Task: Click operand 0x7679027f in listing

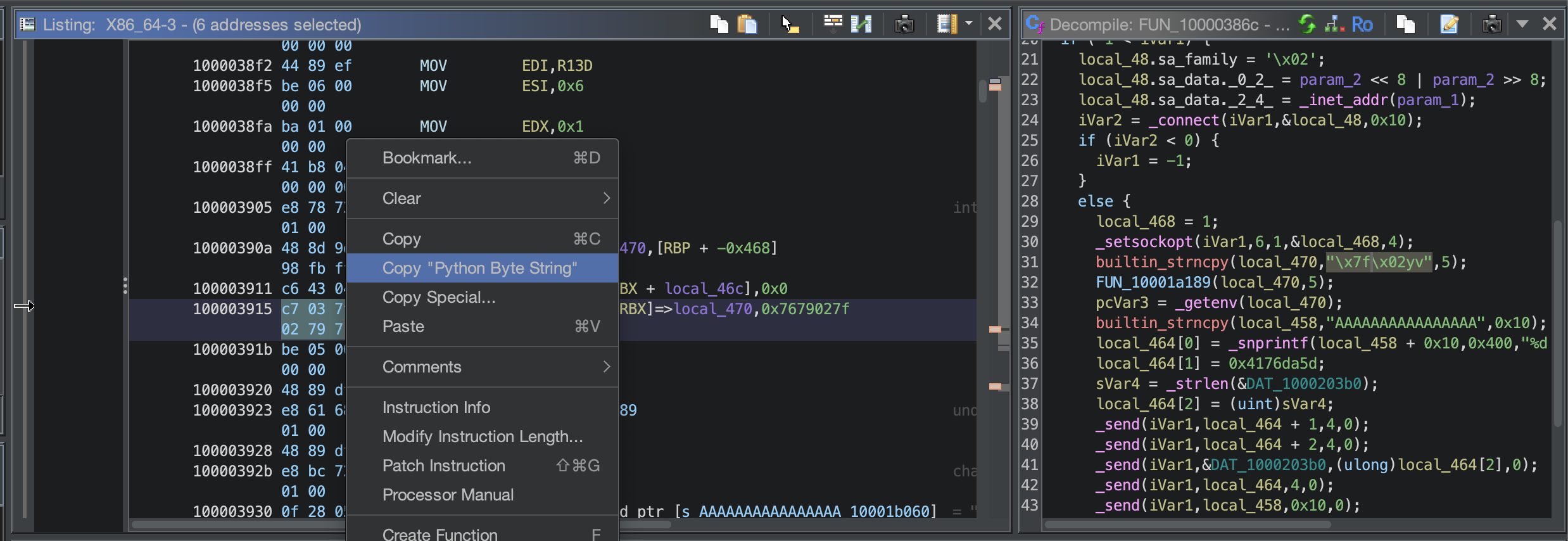Action: 805,309
